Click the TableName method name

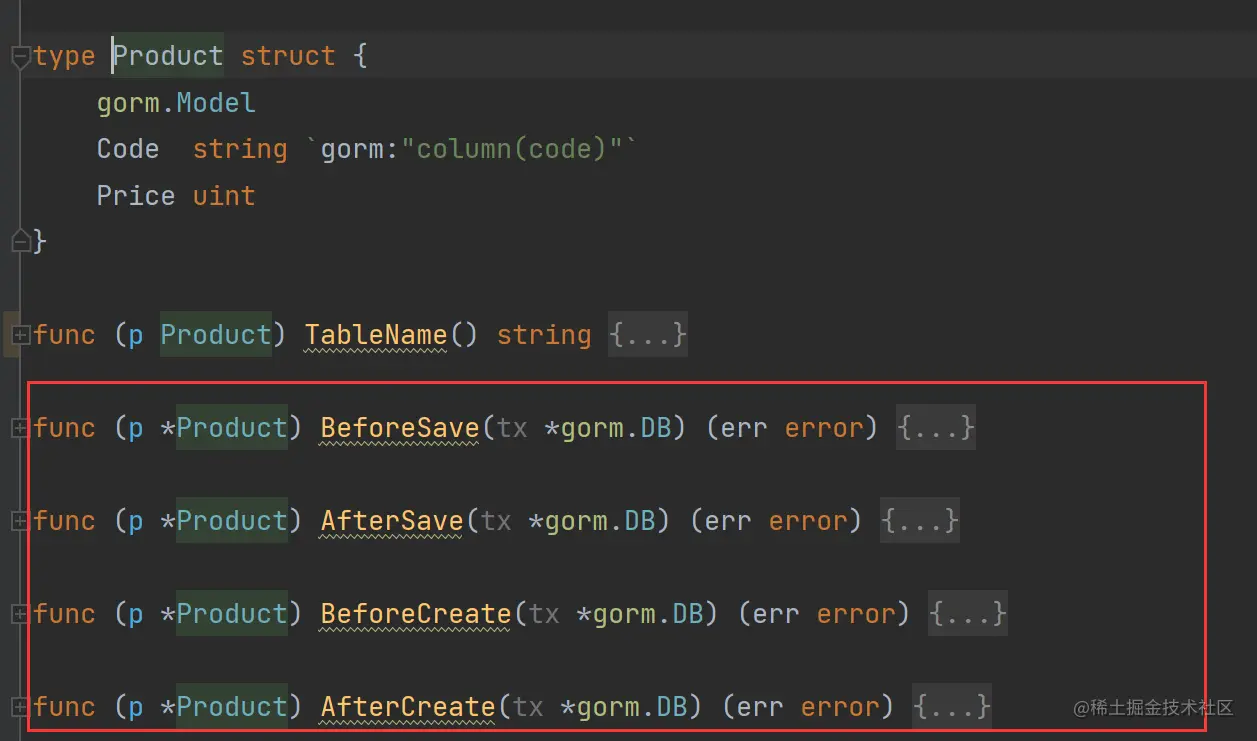coord(376,335)
